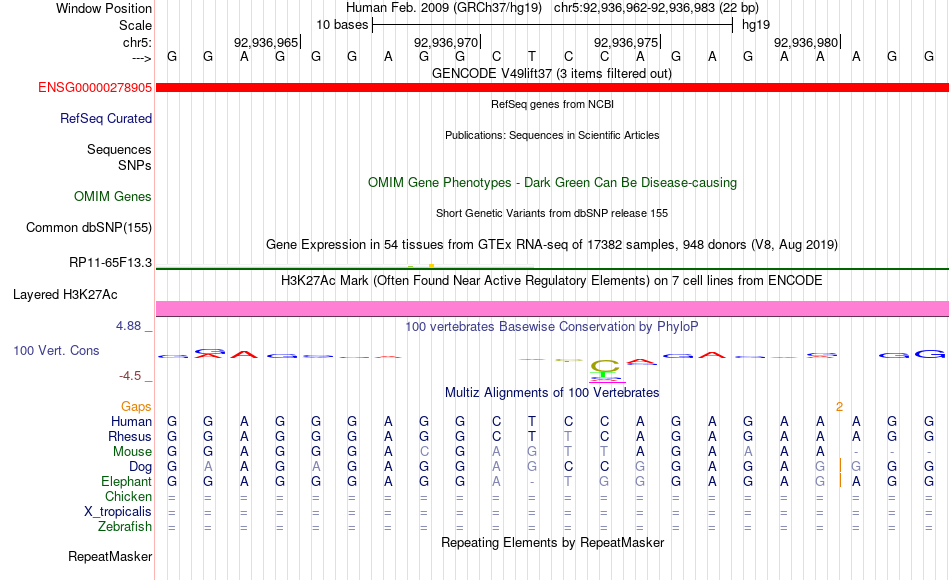Click the 92,936,970 position marker
This screenshot has width=950, height=580.
[x=446, y=42]
